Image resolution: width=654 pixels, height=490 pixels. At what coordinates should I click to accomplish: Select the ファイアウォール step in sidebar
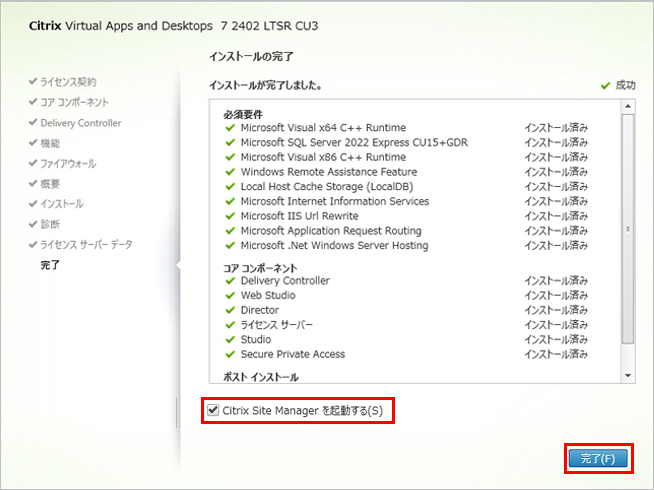(68, 163)
